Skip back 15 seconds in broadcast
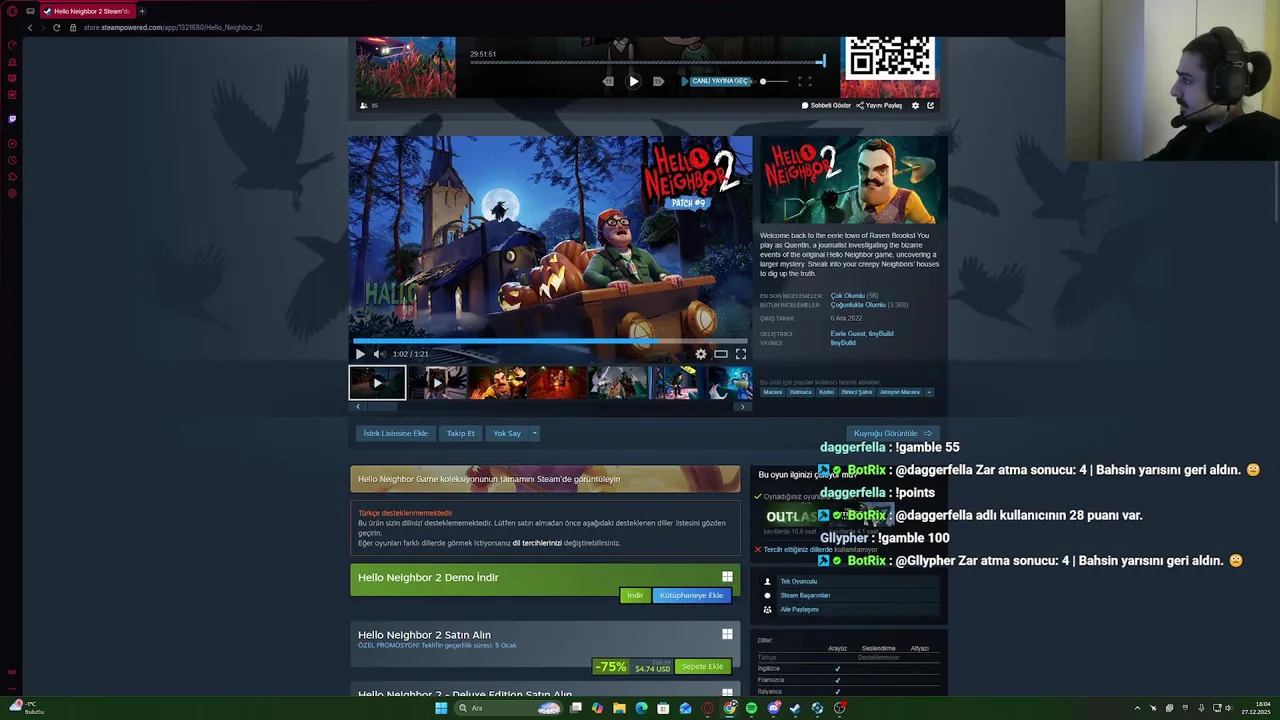Image resolution: width=1280 pixels, height=720 pixels. tap(608, 81)
